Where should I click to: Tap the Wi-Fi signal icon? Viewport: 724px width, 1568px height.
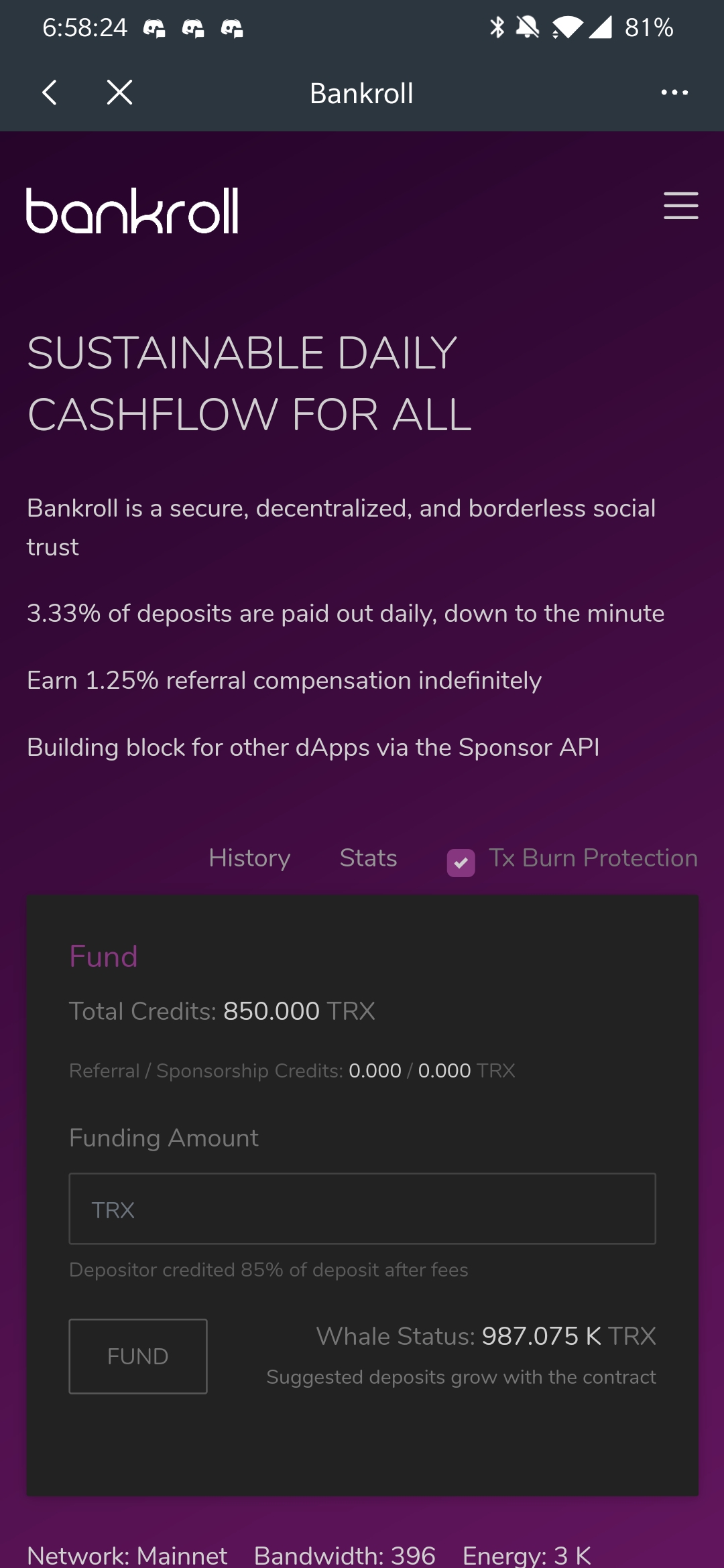[x=567, y=27]
